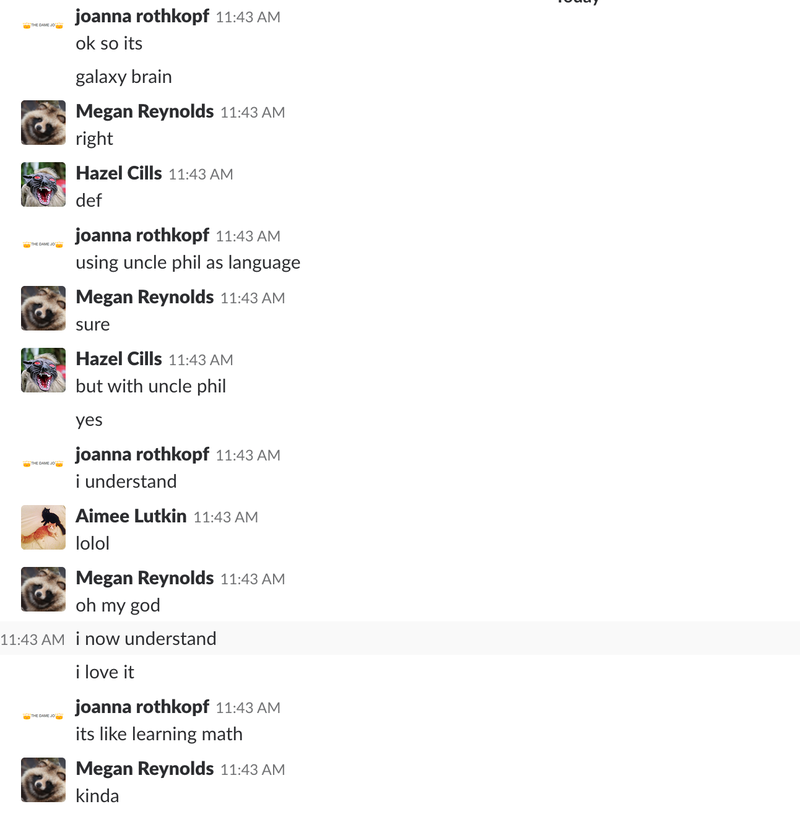Screen dimensions: 800x817
Task: Click the "lolol" message from Aimee Lutkin
Action: click(92, 543)
